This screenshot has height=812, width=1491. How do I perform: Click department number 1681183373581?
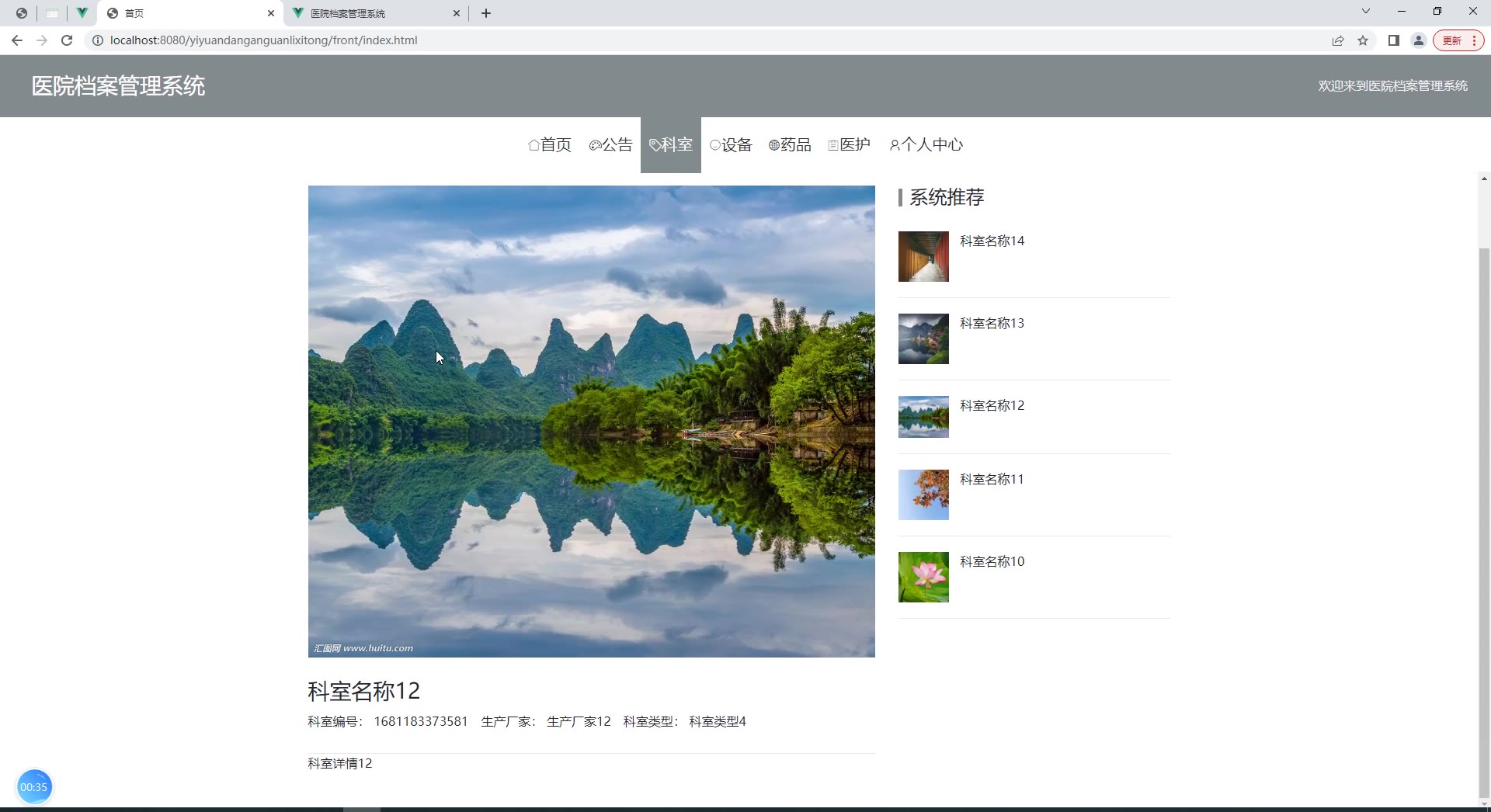point(421,721)
